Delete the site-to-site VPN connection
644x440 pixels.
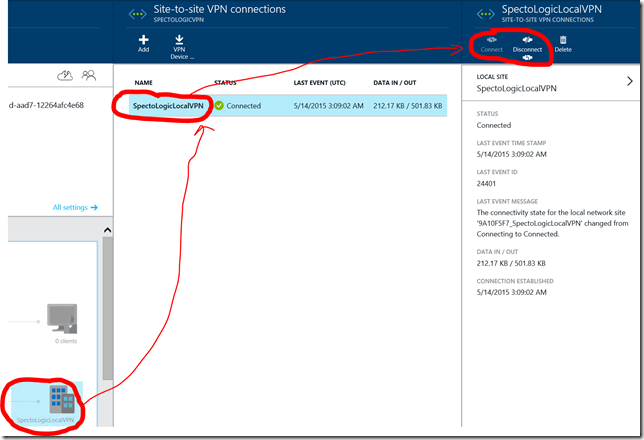coord(563,43)
